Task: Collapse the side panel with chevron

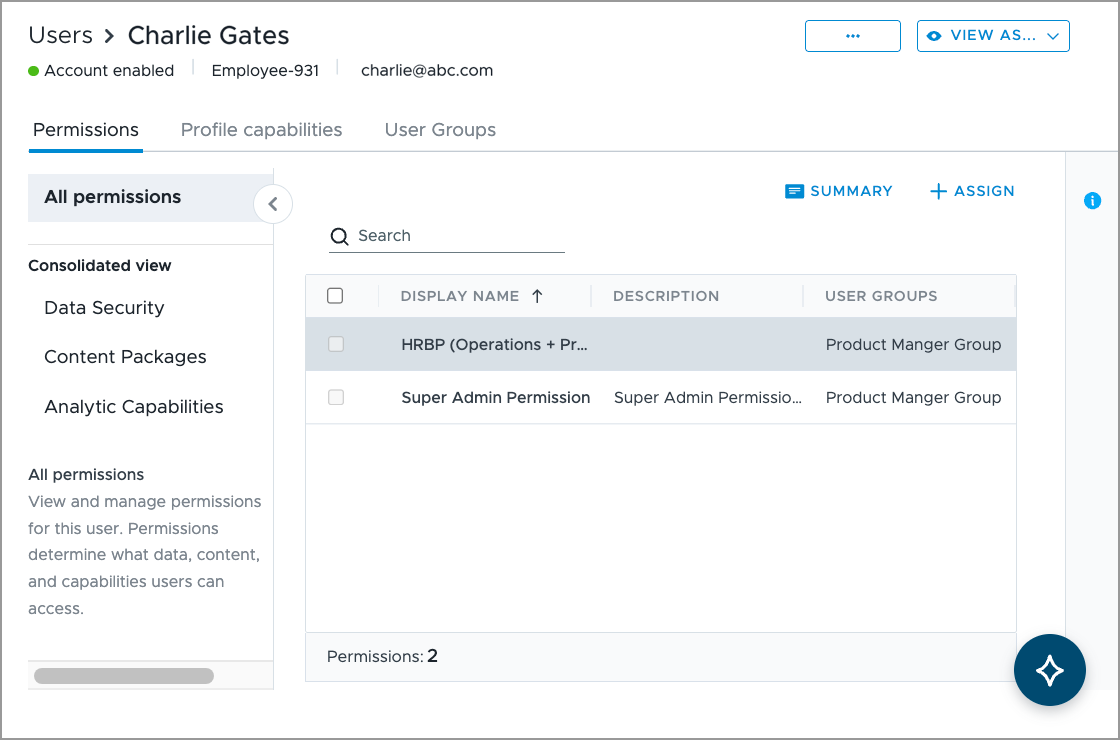Action: (273, 204)
